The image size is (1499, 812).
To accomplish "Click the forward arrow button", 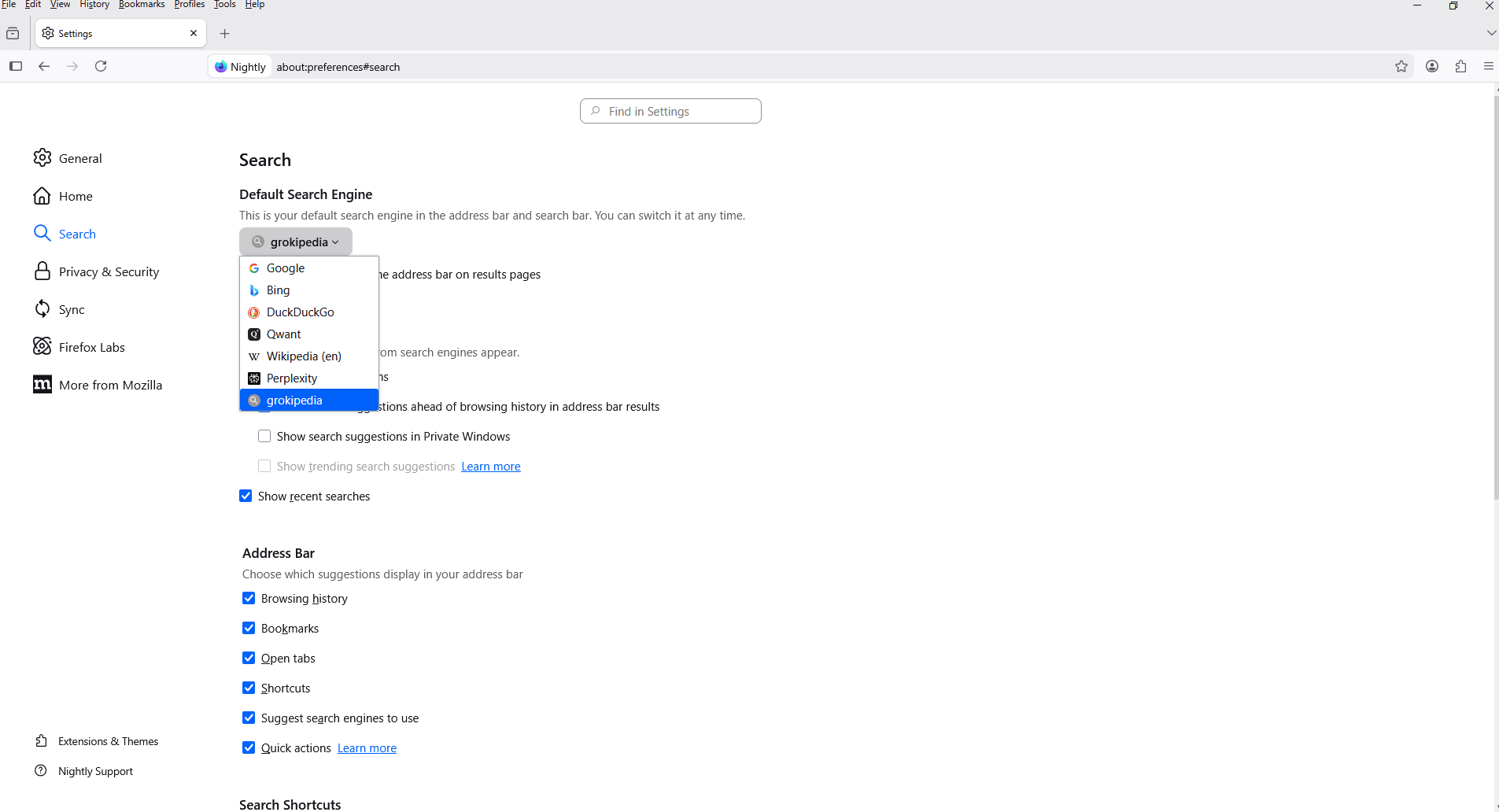I will click(x=72, y=66).
